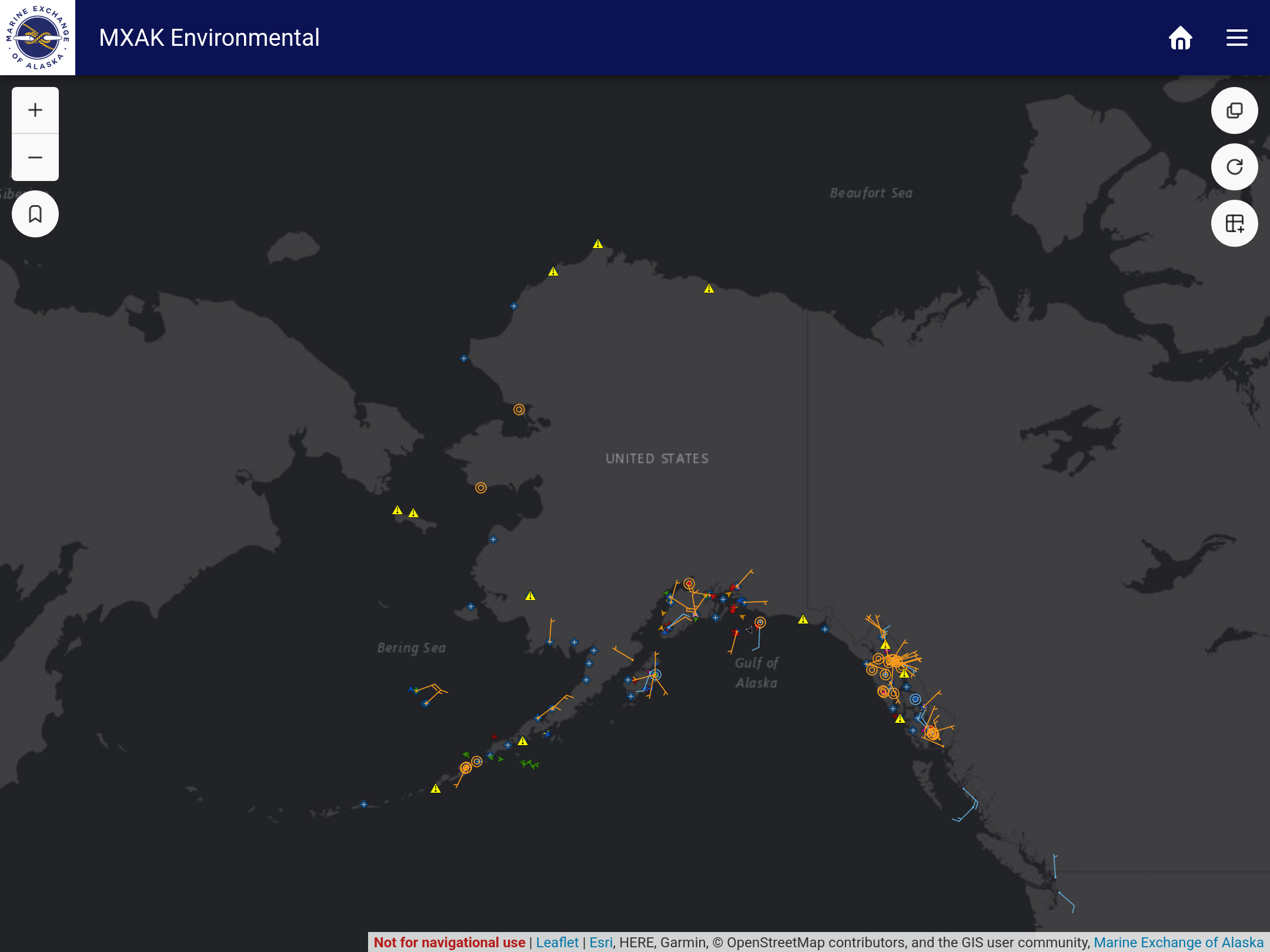
Task: Click the northernmost yellow warning triangle
Action: click(x=598, y=244)
